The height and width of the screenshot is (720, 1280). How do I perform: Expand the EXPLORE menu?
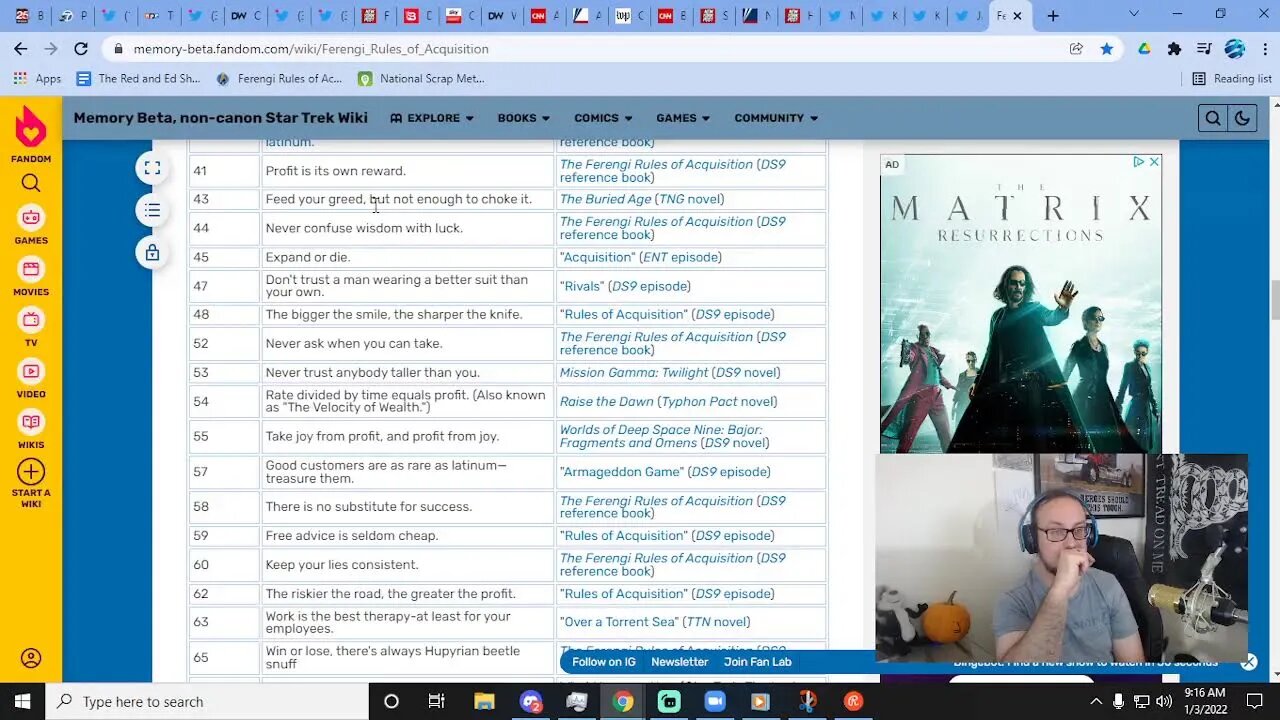pyautogui.click(x=432, y=118)
